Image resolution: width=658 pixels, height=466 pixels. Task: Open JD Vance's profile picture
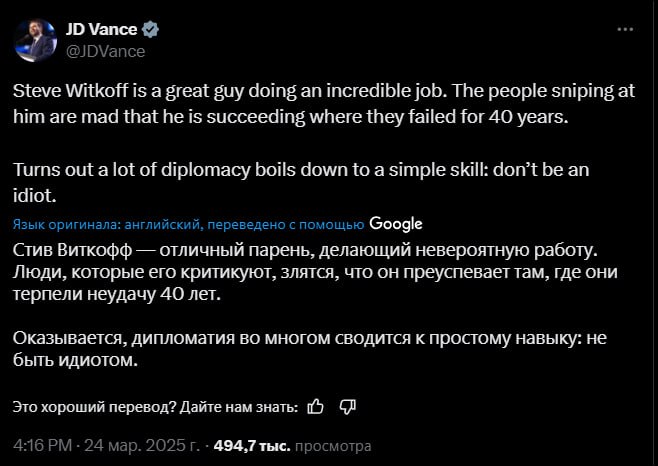click(x=35, y=39)
